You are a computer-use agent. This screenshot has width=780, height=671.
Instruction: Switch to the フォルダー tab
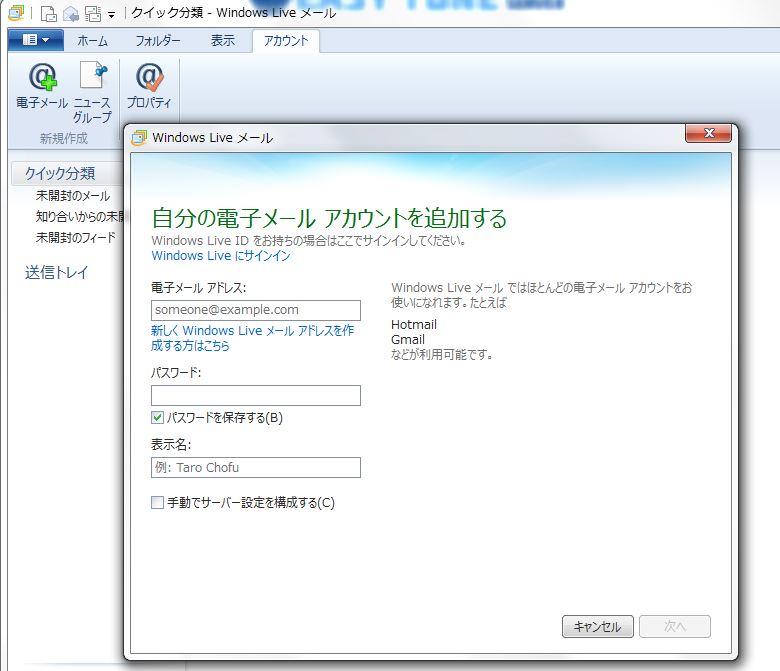pos(157,41)
